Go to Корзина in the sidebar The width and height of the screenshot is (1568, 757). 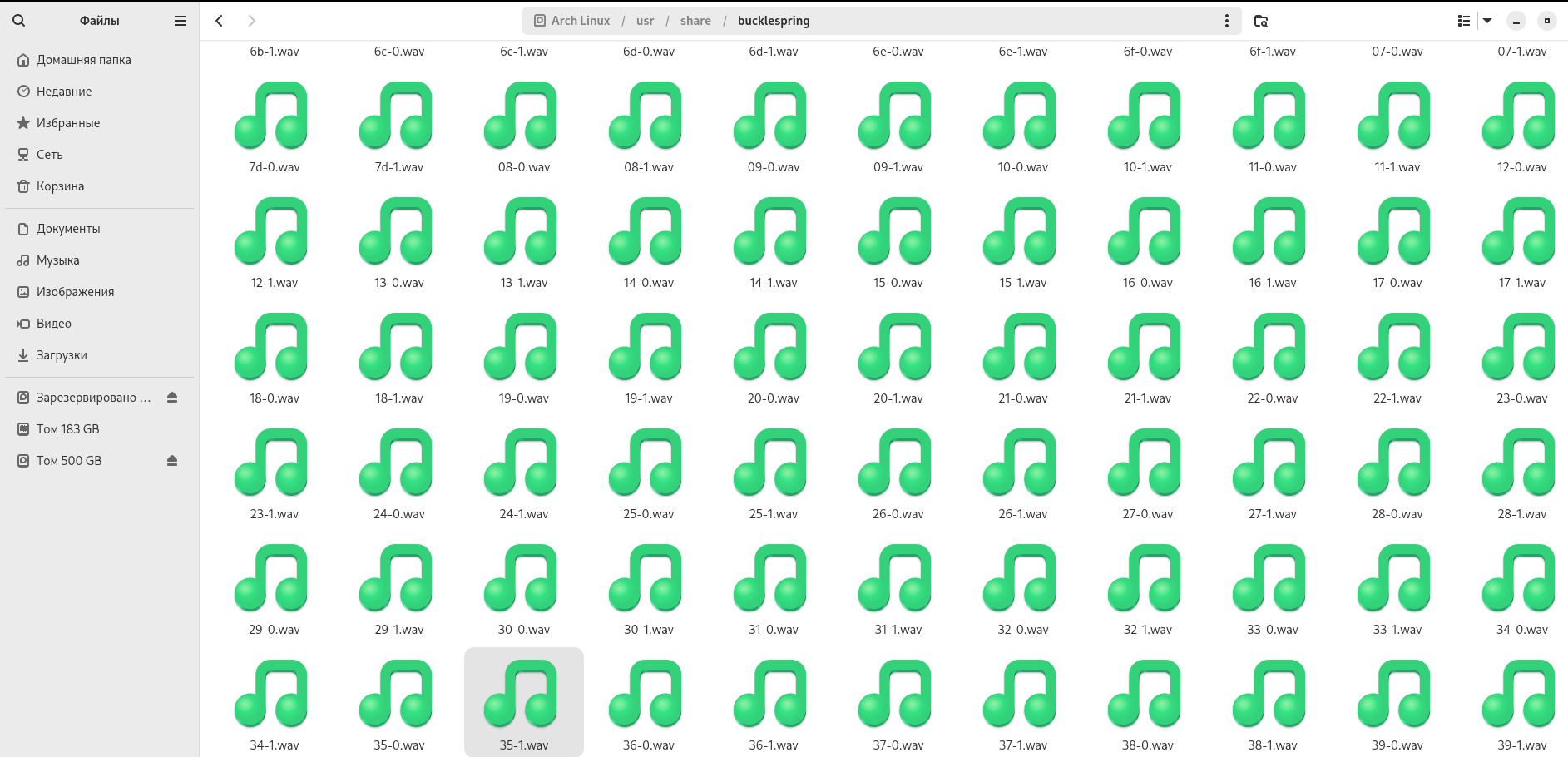[60, 186]
